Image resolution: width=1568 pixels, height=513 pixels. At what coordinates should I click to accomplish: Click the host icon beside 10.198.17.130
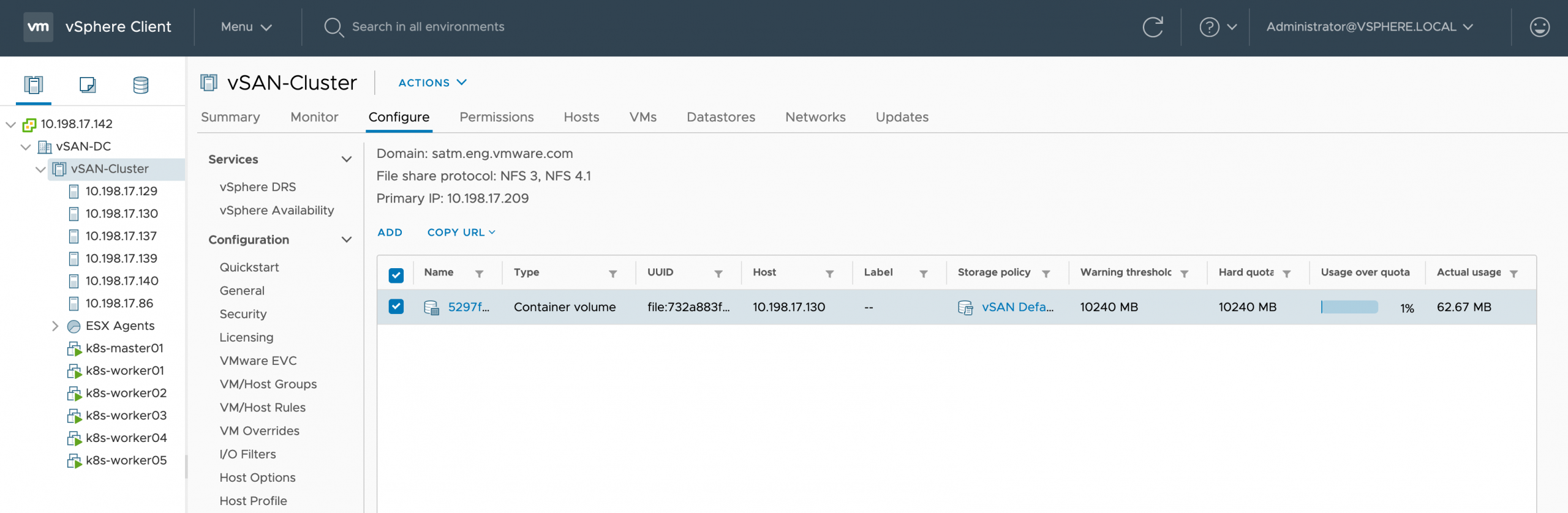click(73, 214)
